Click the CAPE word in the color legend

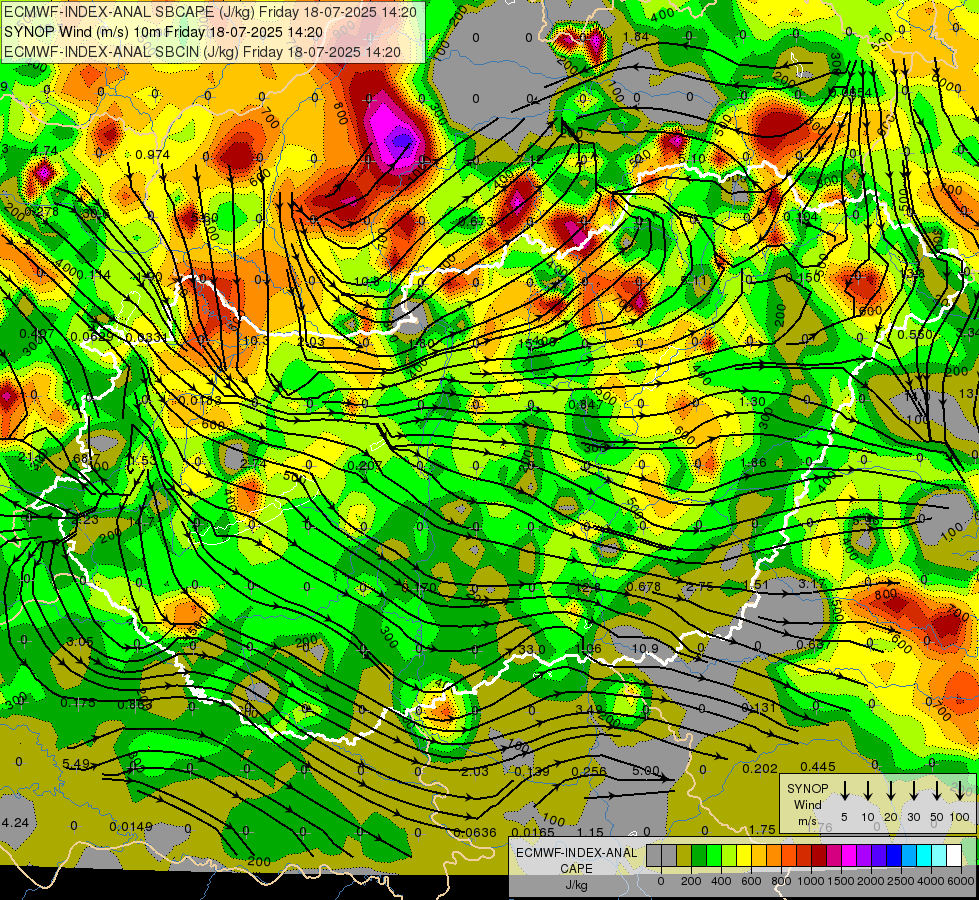(x=576, y=868)
